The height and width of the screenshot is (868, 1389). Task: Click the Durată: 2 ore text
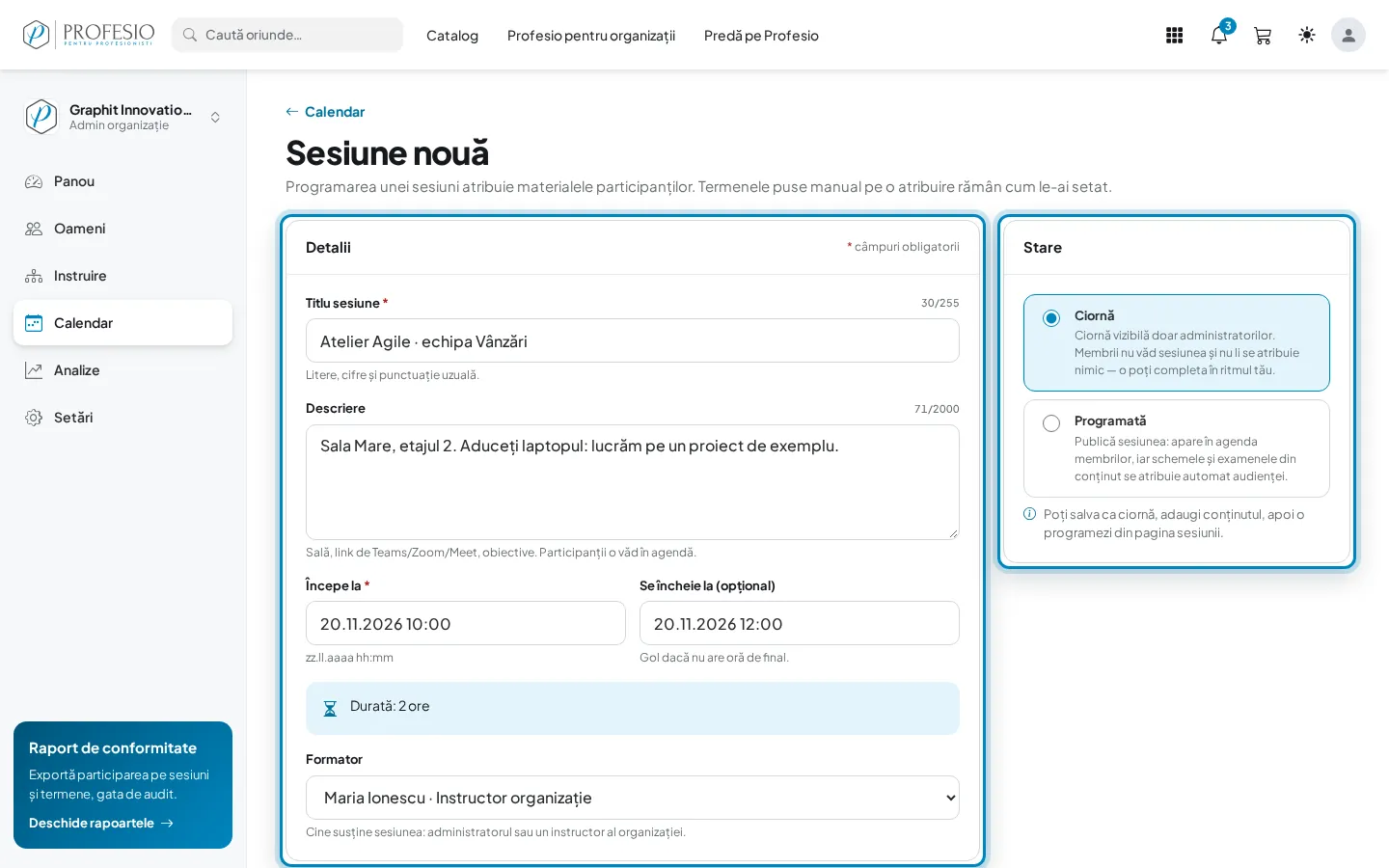click(390, 706)
